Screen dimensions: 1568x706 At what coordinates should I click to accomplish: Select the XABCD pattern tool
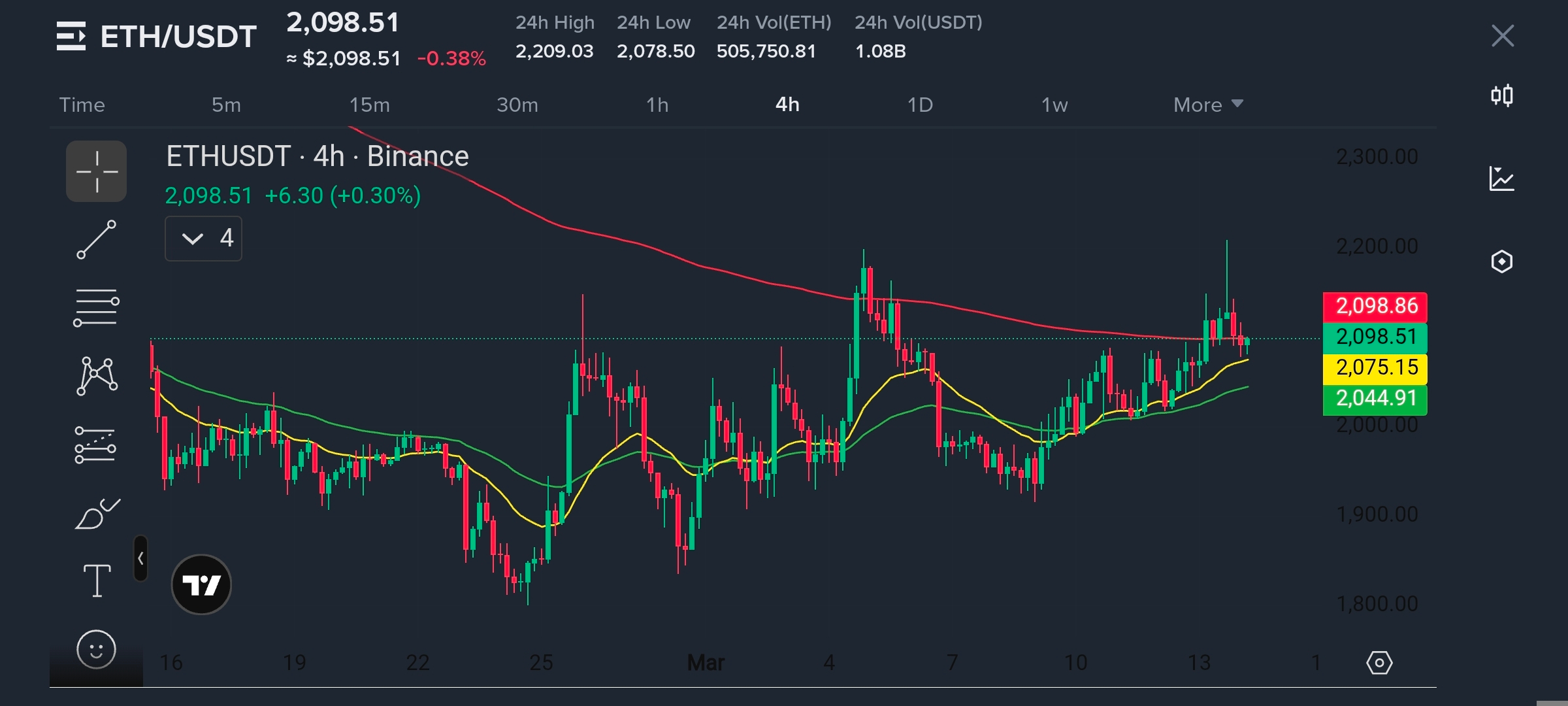97,376
